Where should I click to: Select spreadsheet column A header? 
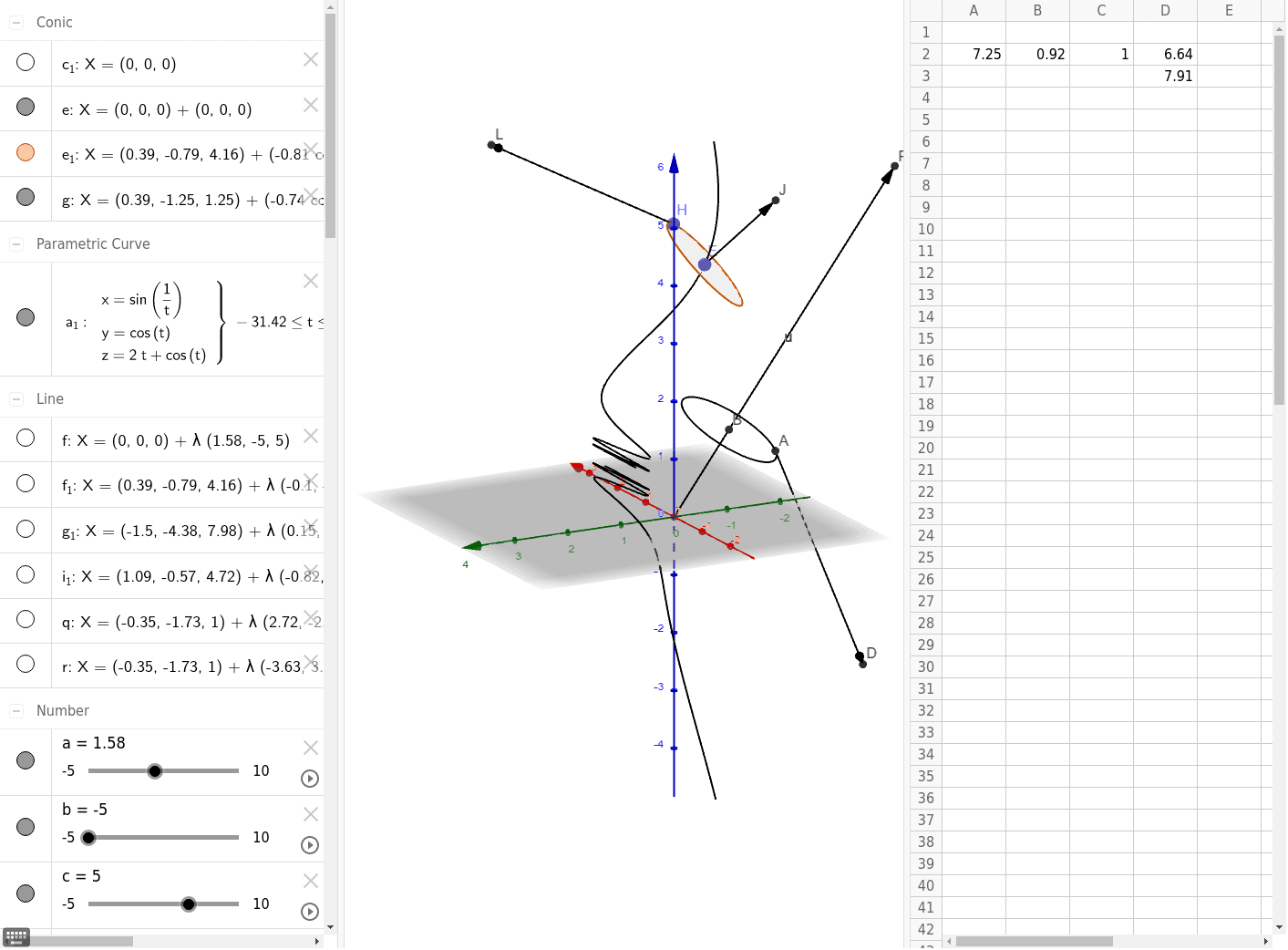click(974, 10)
